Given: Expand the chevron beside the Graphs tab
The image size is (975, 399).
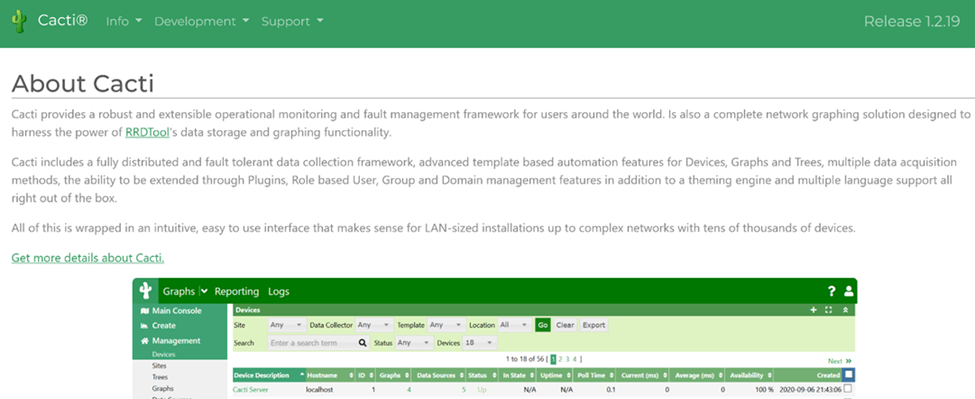Looking at the screenshot, I should click(x=204, y=291).
